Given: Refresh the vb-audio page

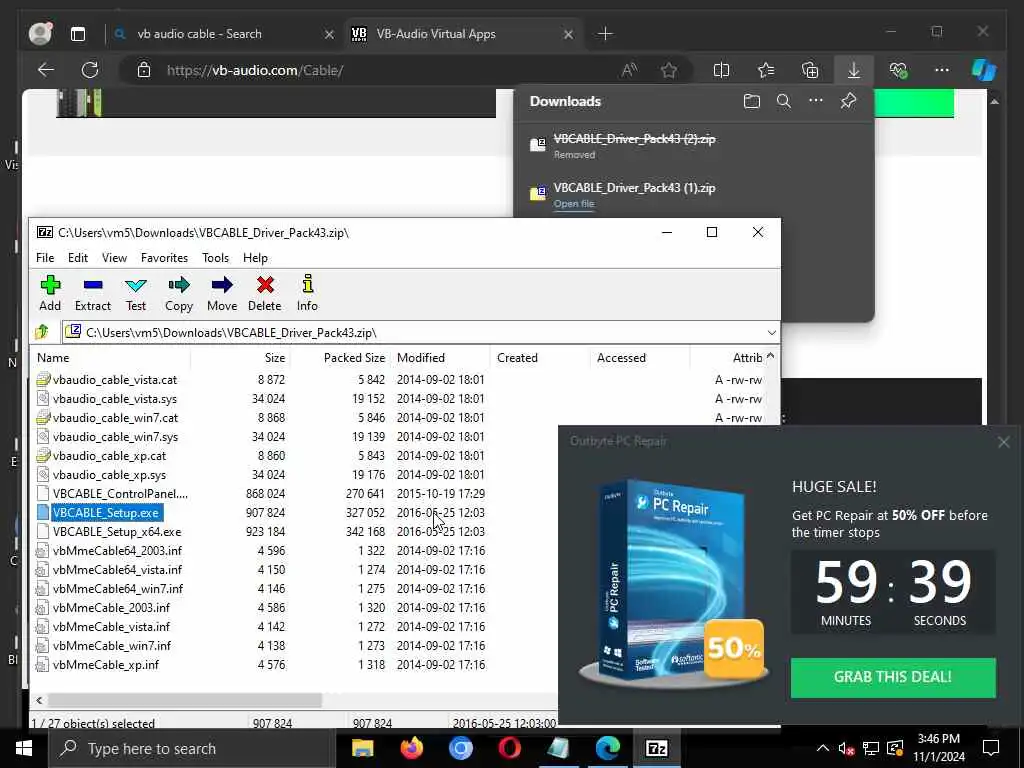Looking at the screenshot, I should (x=89, y=70).
